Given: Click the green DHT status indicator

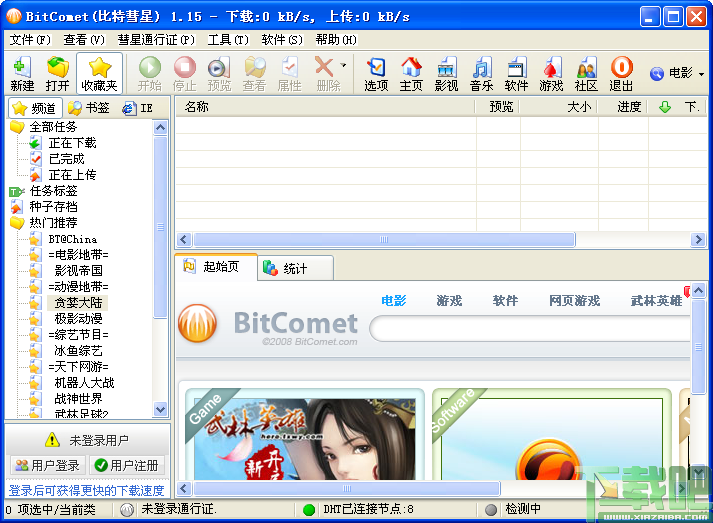Looking at the screenshot, I should pyautogui.click(x=309, y=510).
